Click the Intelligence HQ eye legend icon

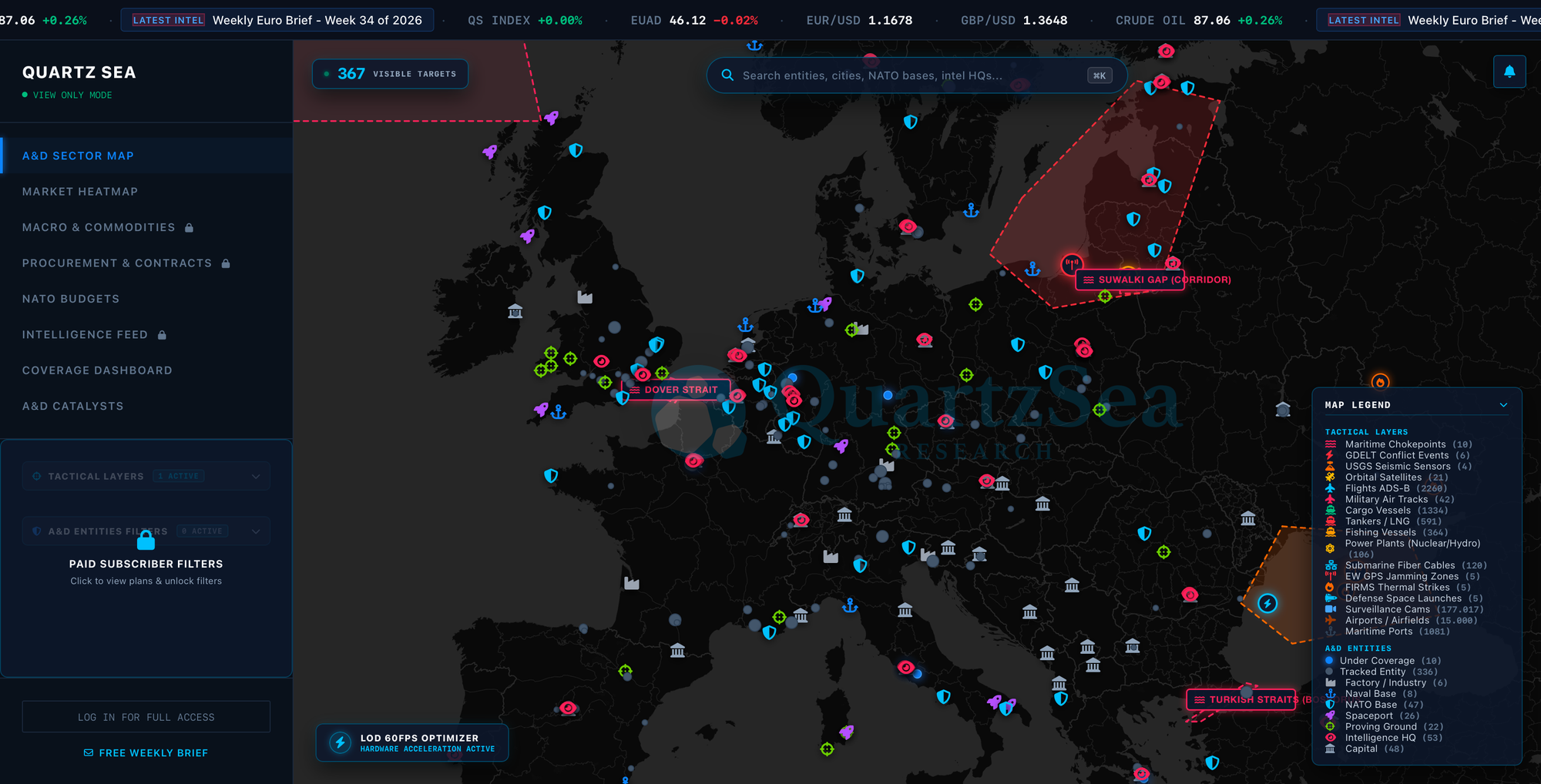coord(1330,738)
